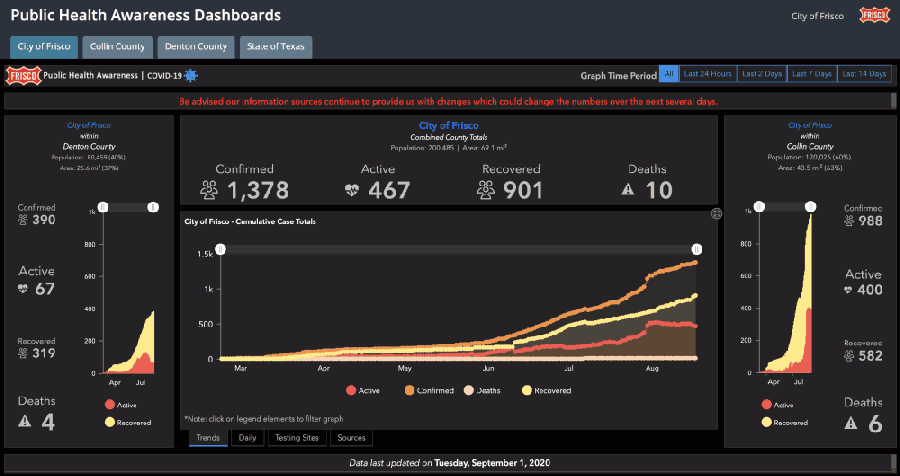
Task: Switch to the Collin County tab
Action: (117, 47)
